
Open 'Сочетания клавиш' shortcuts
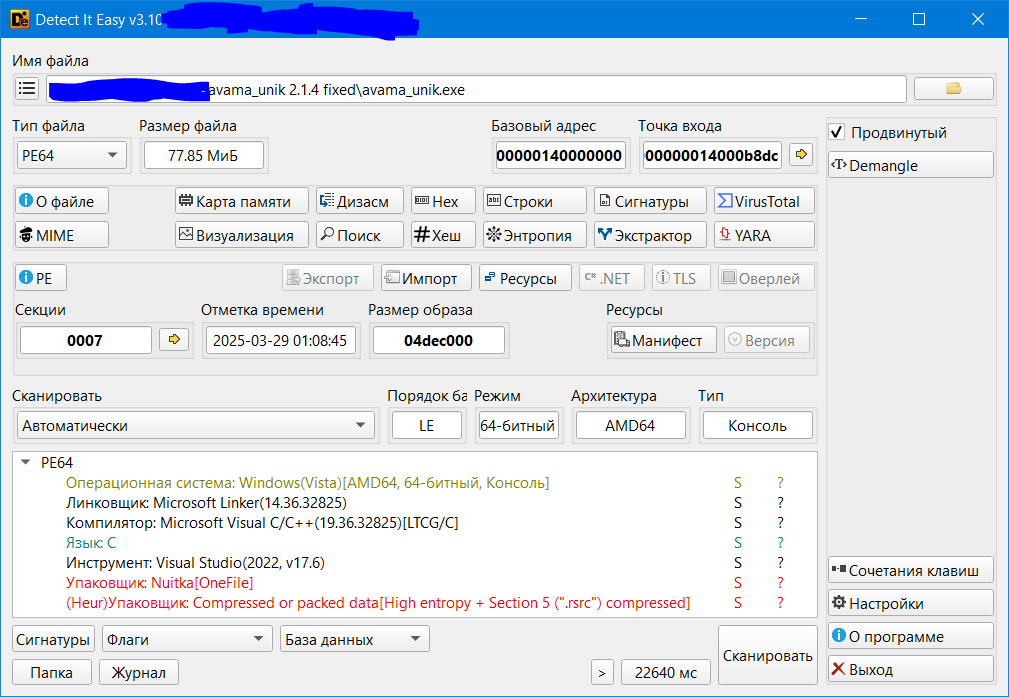pyautogui.click(x=911, y=570)
